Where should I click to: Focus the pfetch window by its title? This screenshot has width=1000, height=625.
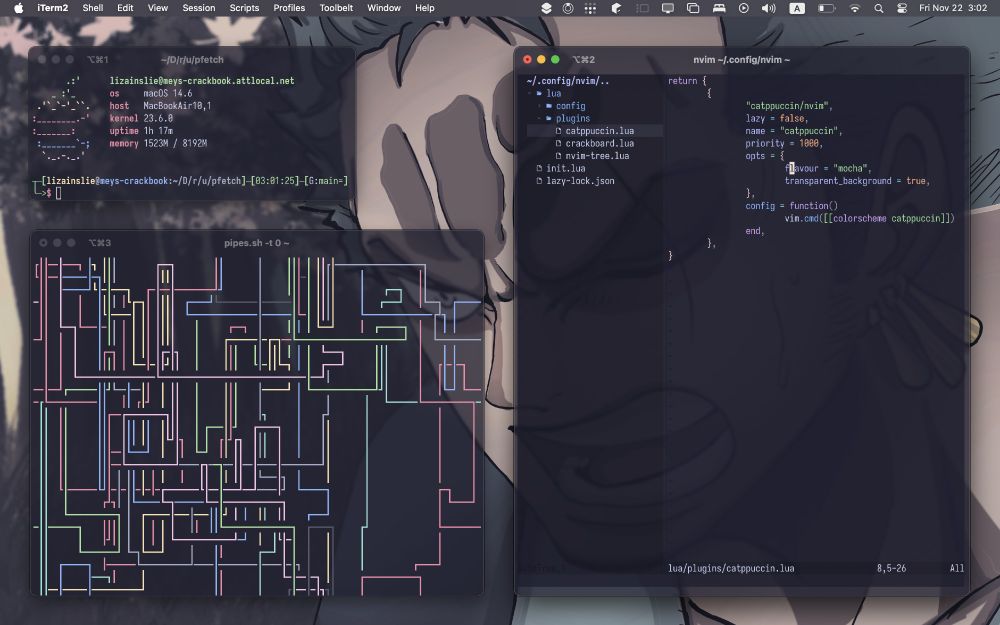tap(193, 59)
